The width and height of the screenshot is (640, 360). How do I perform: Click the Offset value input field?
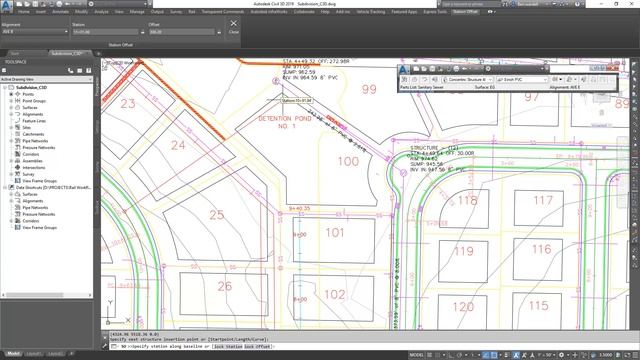point(182,32)
